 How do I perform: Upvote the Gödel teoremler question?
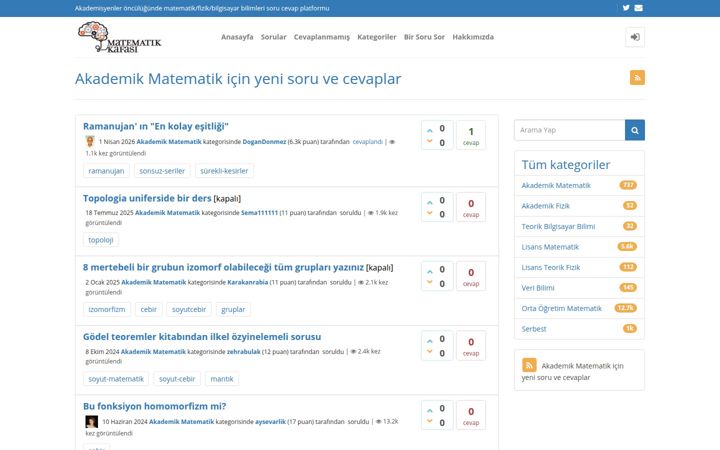[429, 341]
